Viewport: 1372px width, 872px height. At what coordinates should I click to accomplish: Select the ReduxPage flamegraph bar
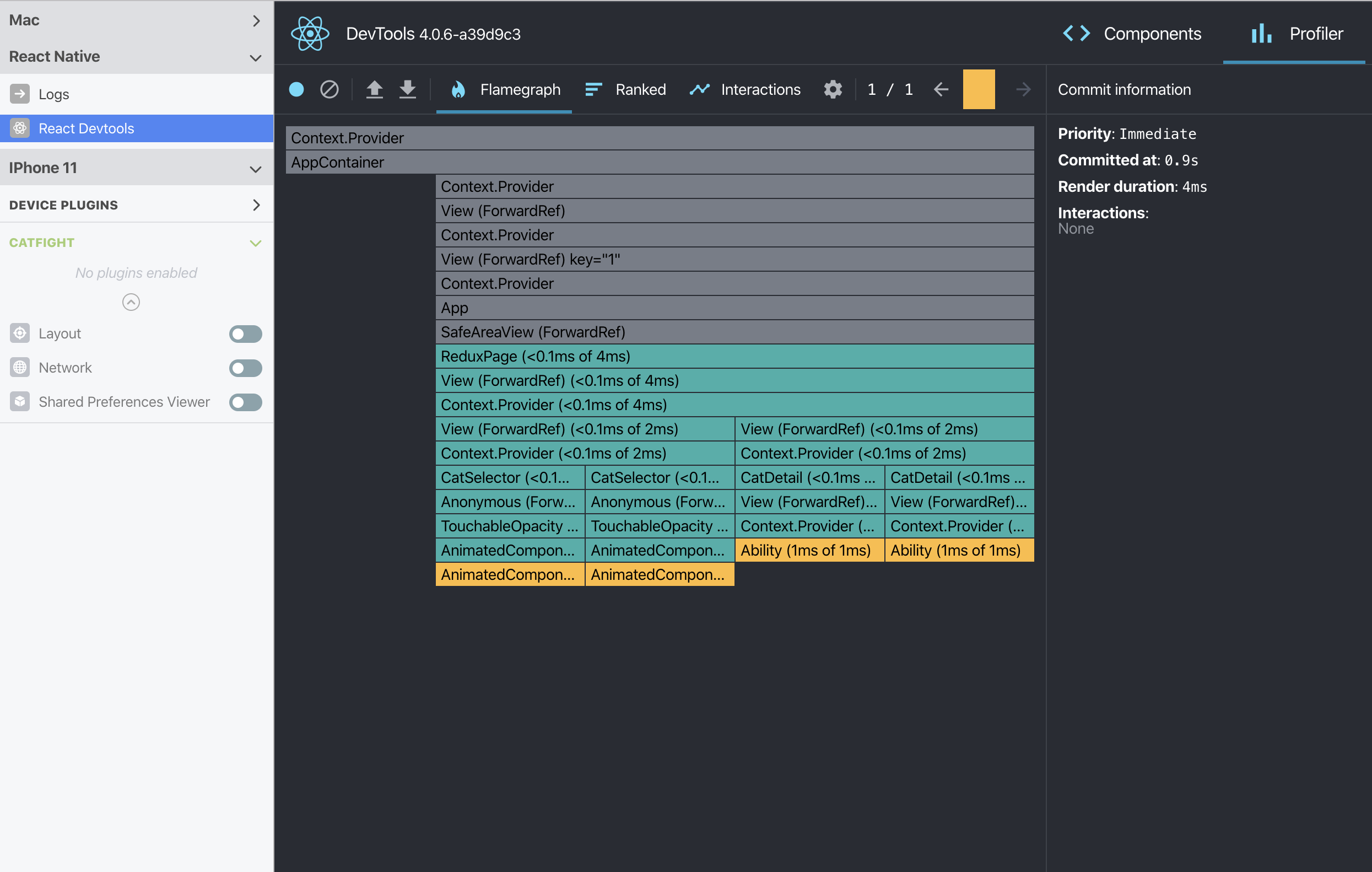(x=734, y=357)
